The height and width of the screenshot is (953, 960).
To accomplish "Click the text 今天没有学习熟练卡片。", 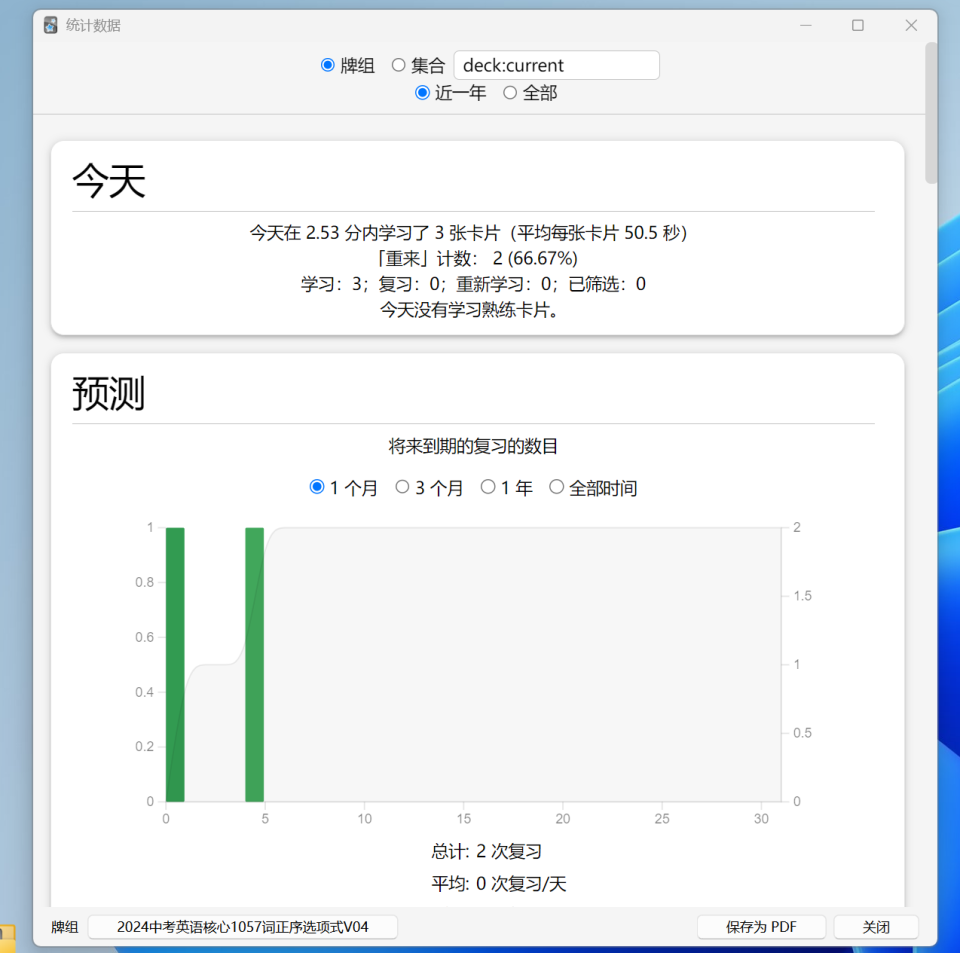I will point(470,310).
